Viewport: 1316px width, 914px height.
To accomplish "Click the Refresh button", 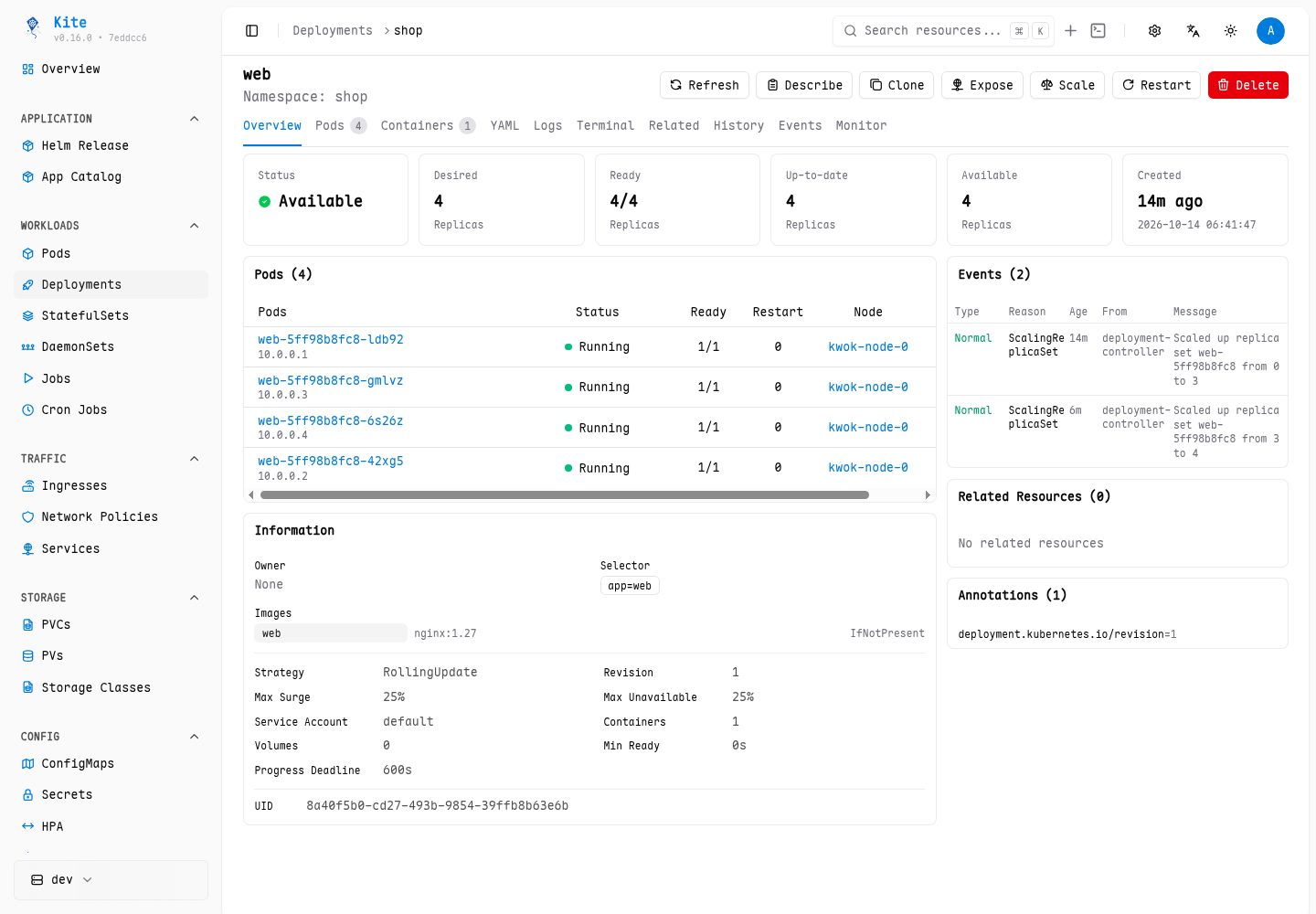I will (x=705, y=85).
